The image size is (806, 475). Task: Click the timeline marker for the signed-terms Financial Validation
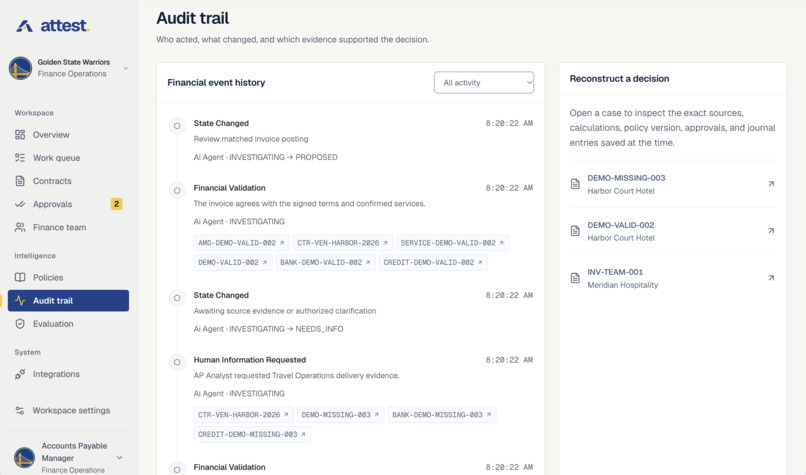click(x=177, y=191)
